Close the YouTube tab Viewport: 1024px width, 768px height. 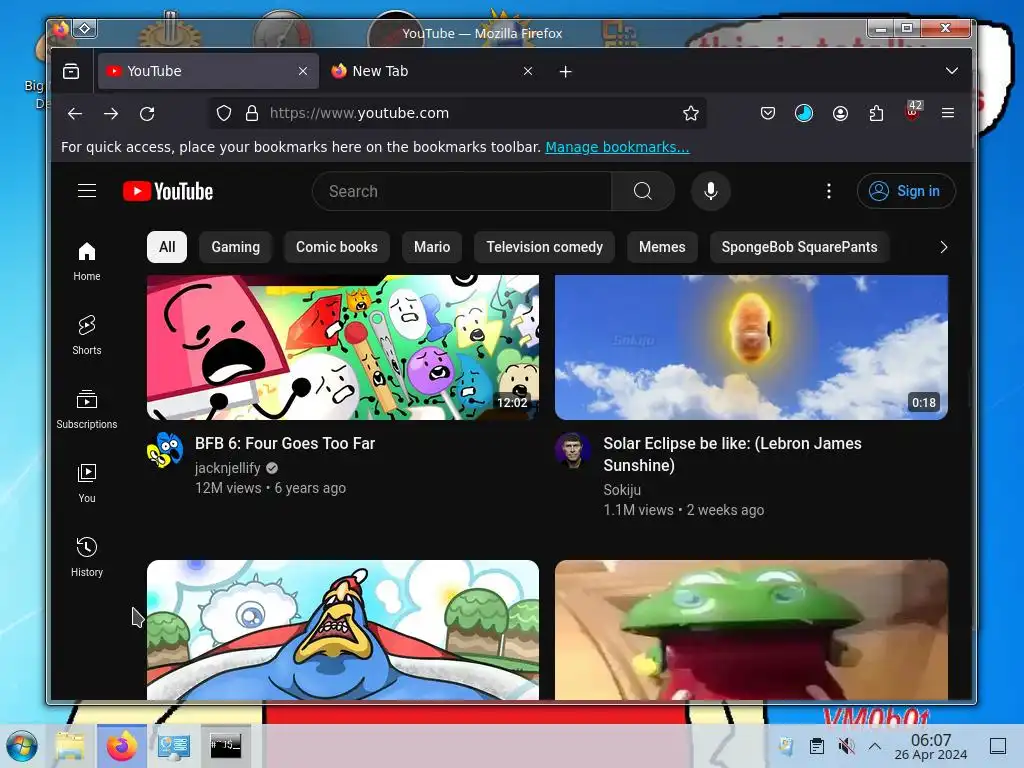pyautogui.click(x=302, y=71)
